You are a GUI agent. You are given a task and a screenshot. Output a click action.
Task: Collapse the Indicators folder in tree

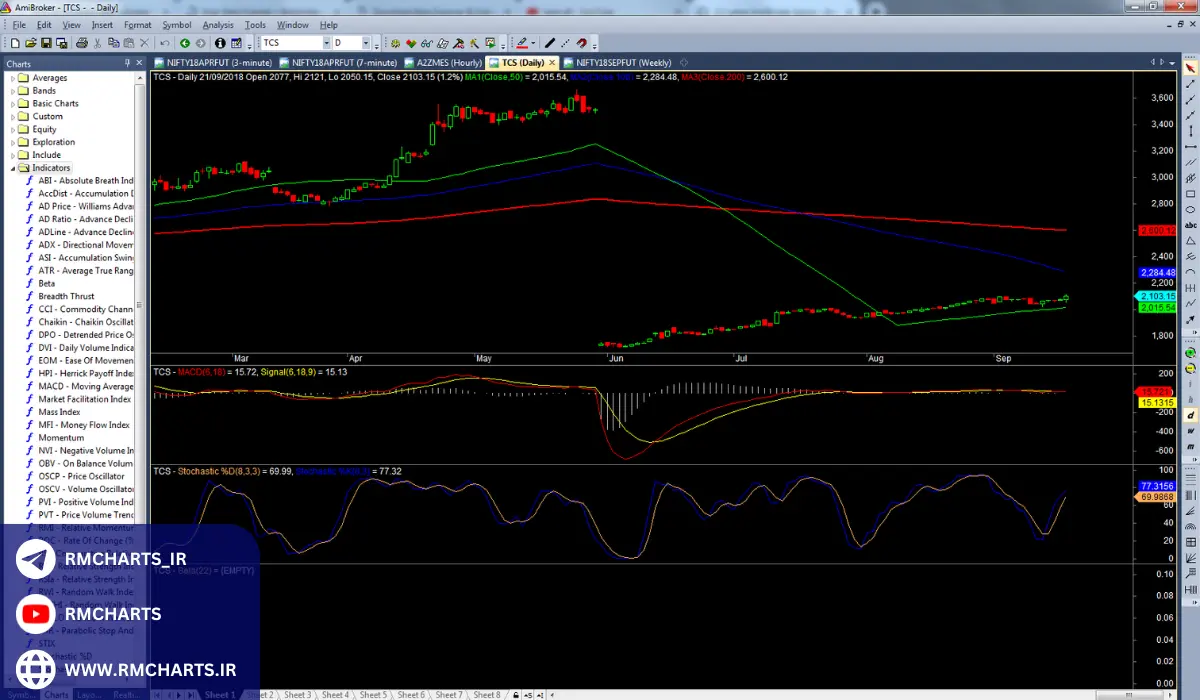(x=14, y=168)
